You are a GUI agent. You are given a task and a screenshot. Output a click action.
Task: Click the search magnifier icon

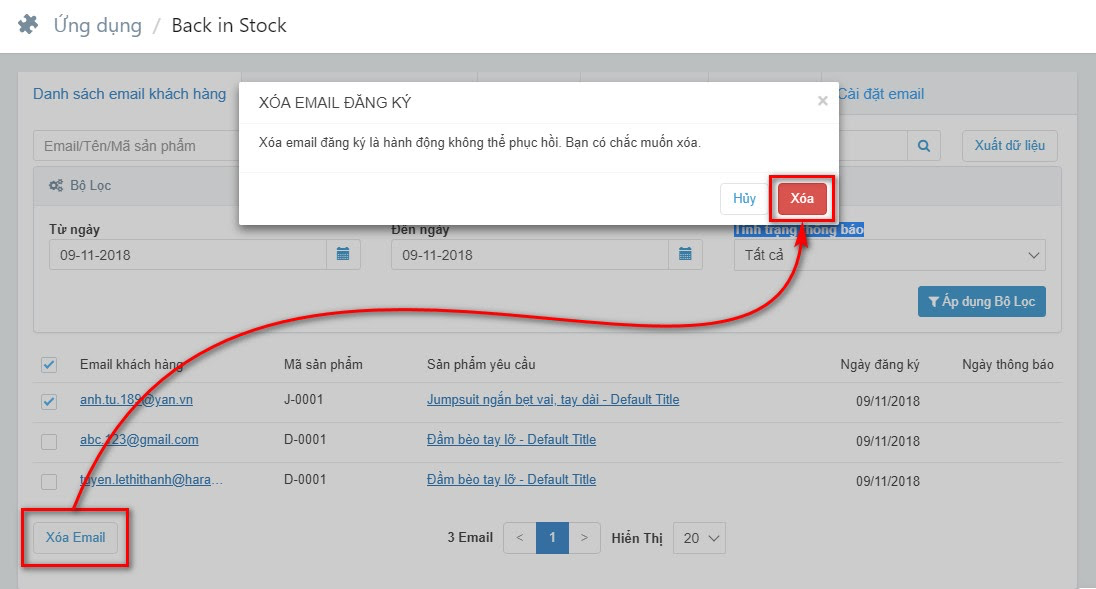coord(923,146)
